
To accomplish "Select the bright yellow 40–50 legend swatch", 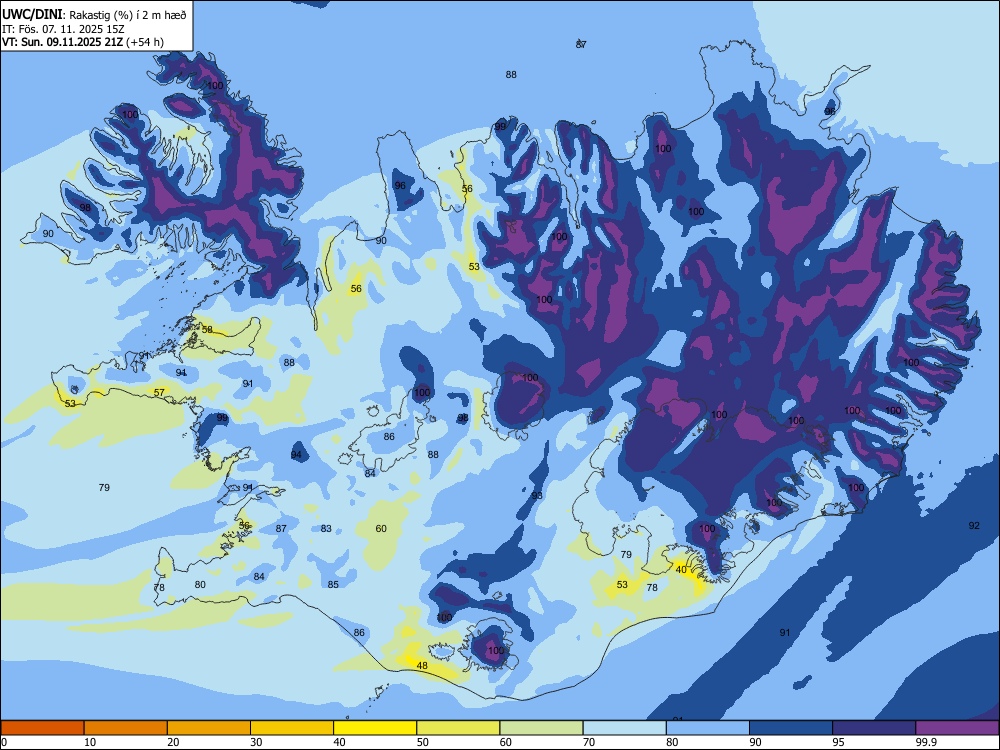I will pos(375,728).
